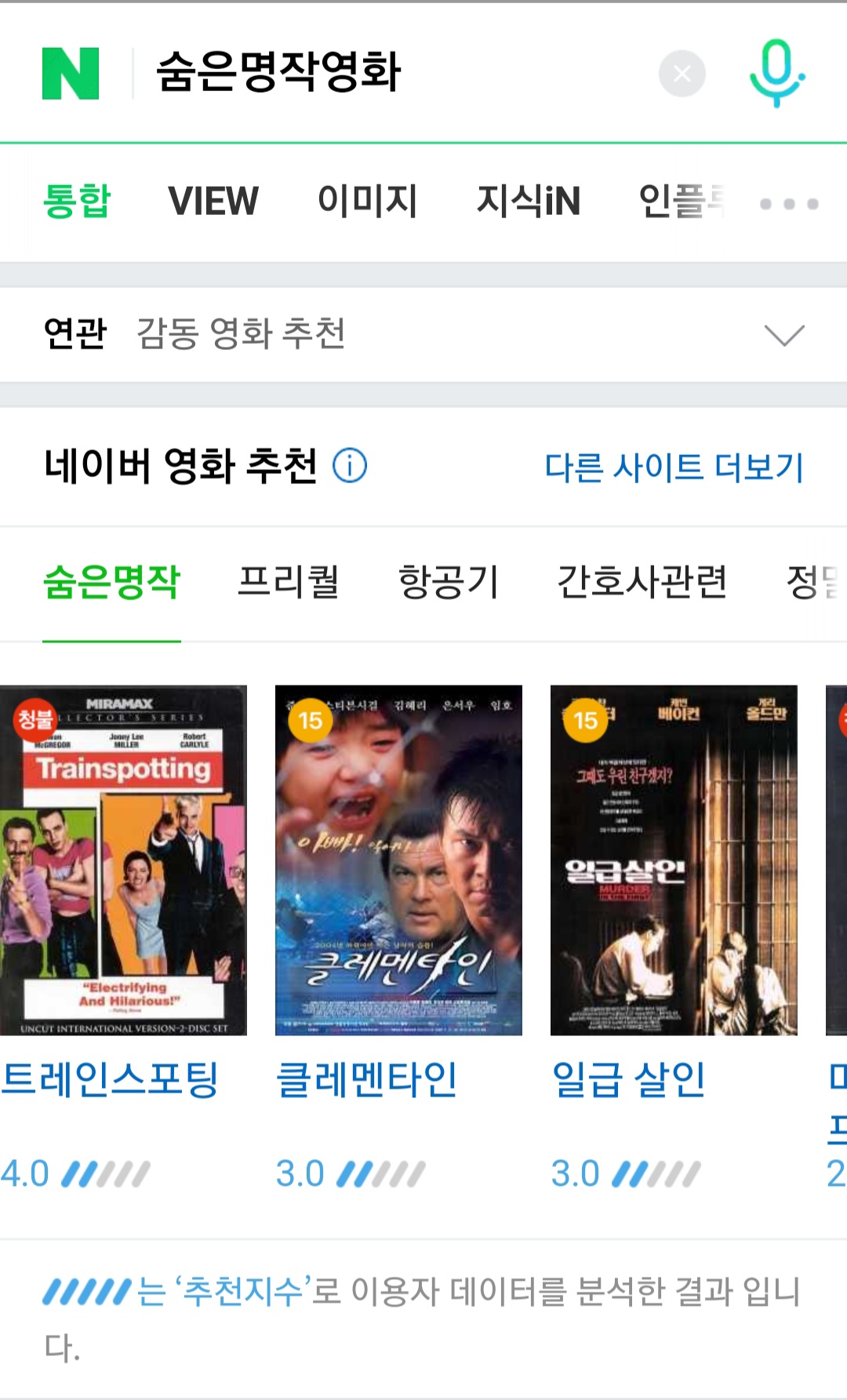Click the 트레인스포팅 4.0 rating bars

click(x=106, y=1174)
